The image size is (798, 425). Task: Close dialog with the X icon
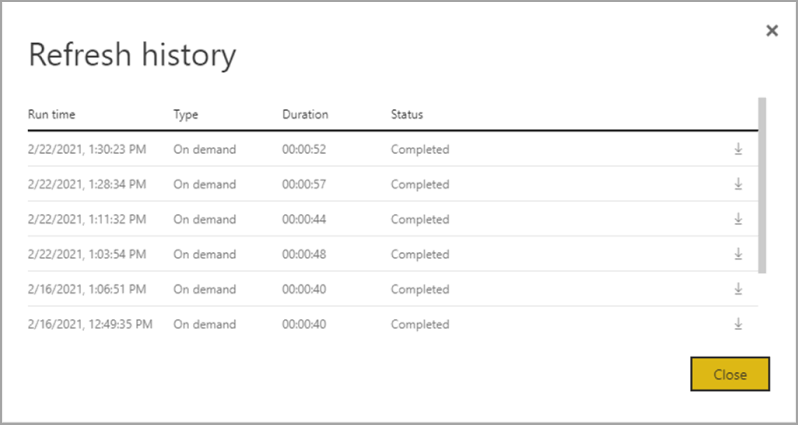point(772,31)
